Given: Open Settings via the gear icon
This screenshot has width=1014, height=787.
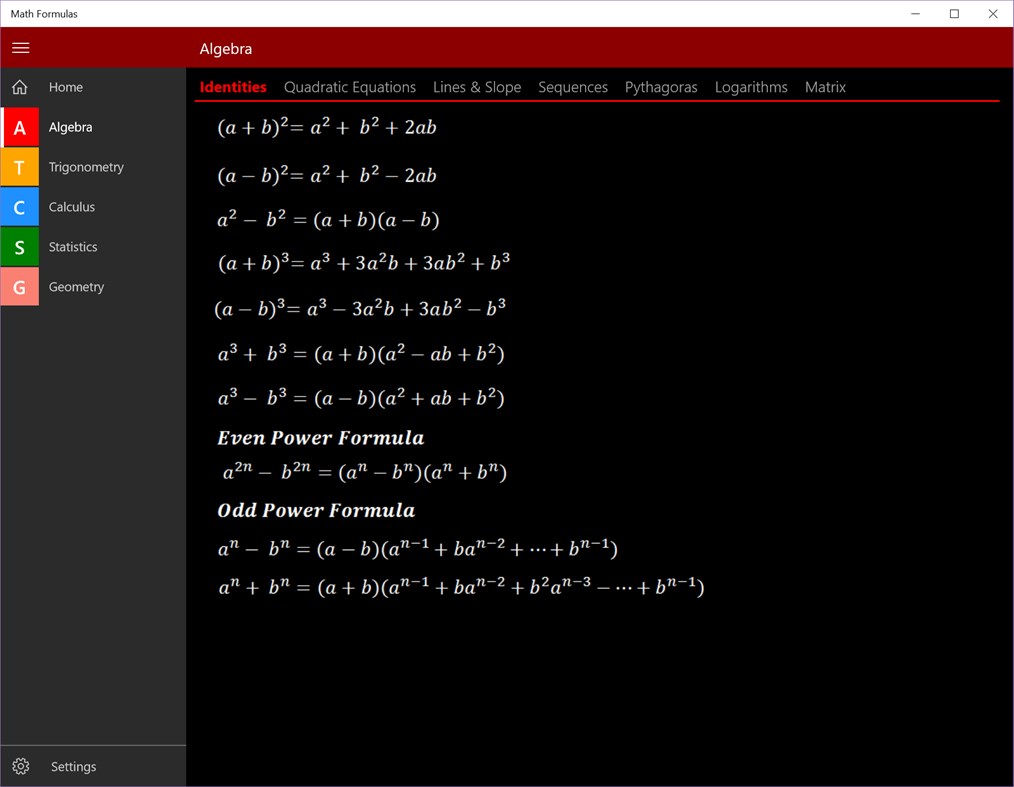Looking at the screenshot, I should tap(21, 766).
